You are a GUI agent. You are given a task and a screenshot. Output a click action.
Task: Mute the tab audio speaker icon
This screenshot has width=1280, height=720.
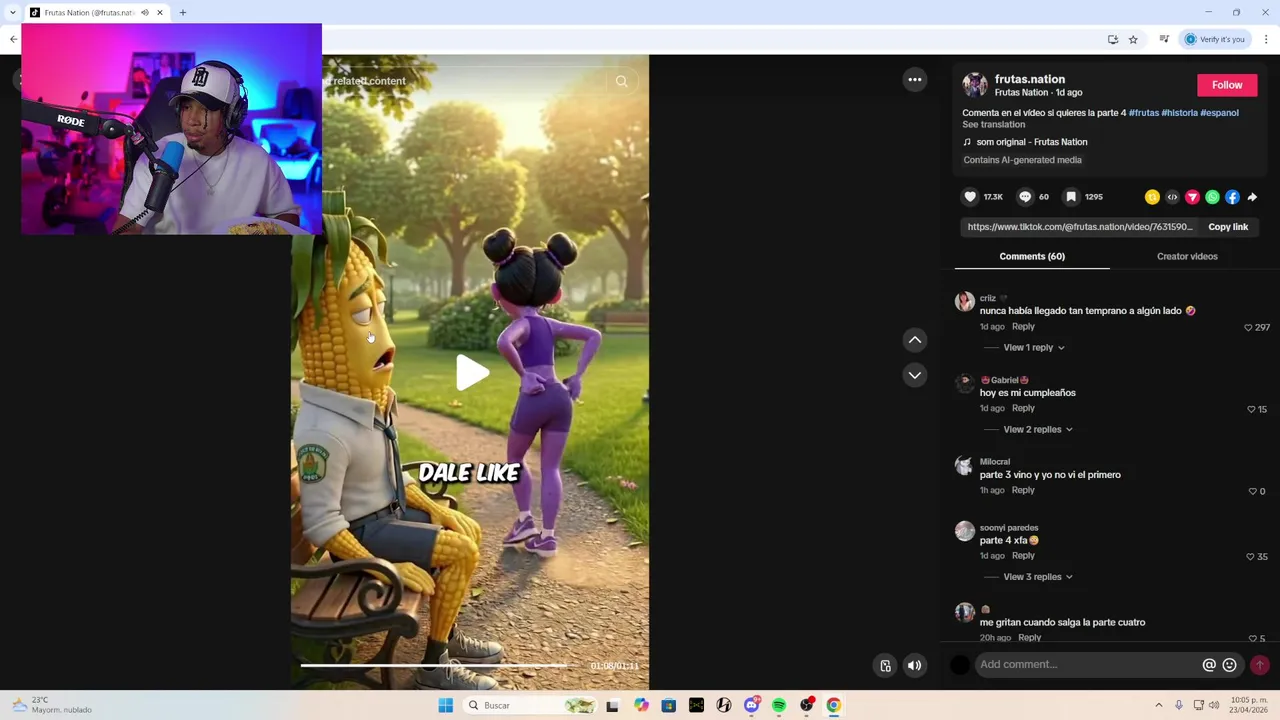145,12
